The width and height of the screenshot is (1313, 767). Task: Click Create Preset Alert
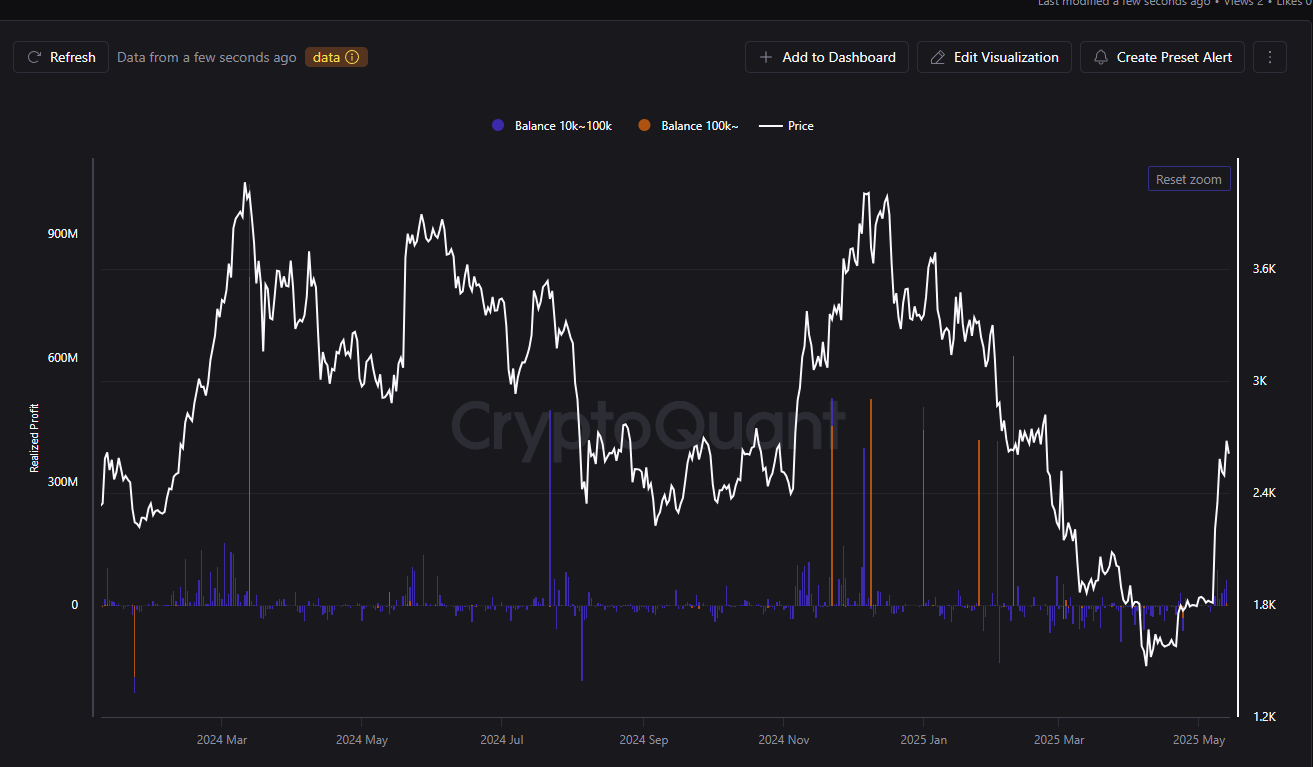[x=1162, y=57]
